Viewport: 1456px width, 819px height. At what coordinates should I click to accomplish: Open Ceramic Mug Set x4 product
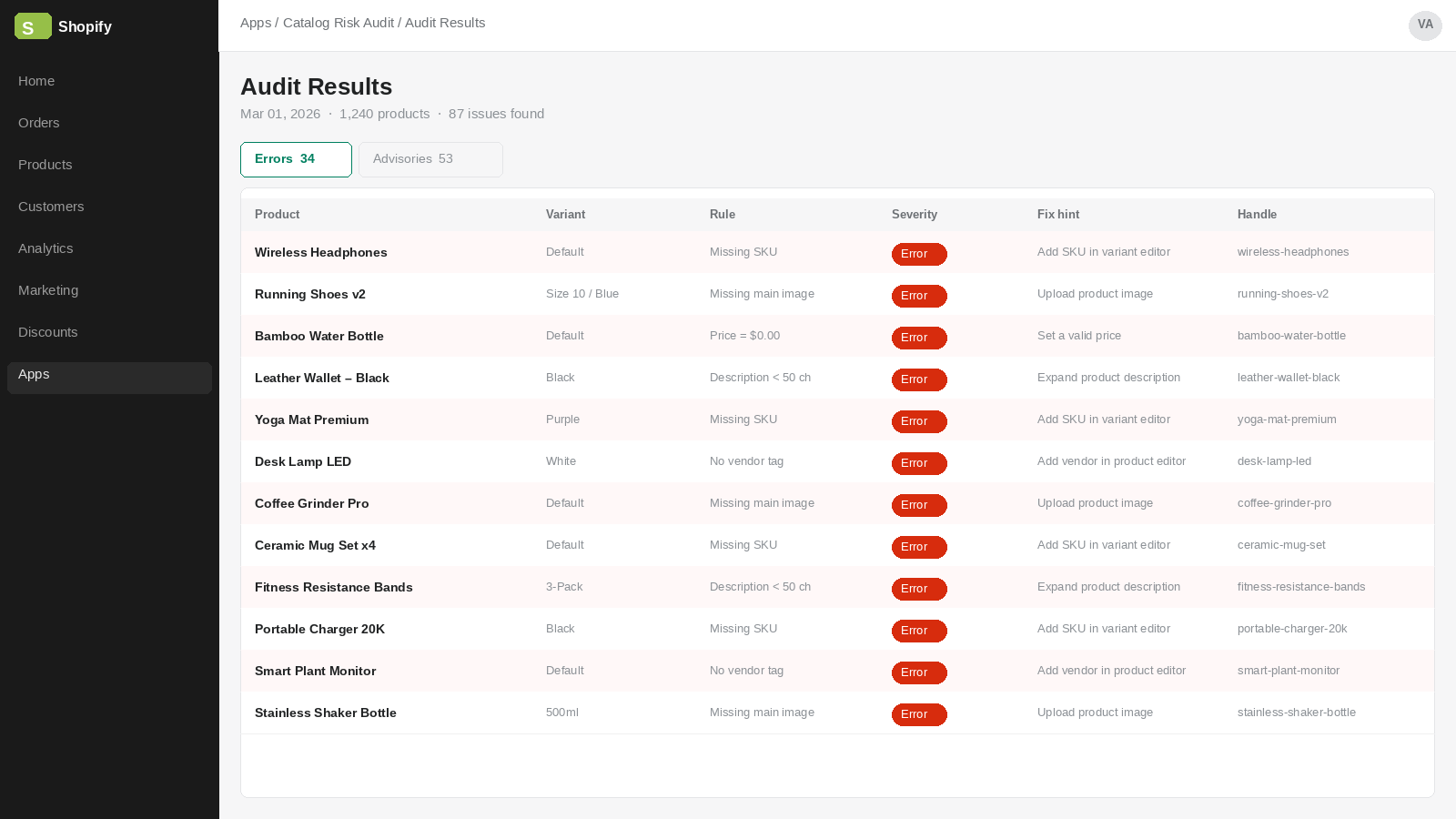click(x=315, y=545)
